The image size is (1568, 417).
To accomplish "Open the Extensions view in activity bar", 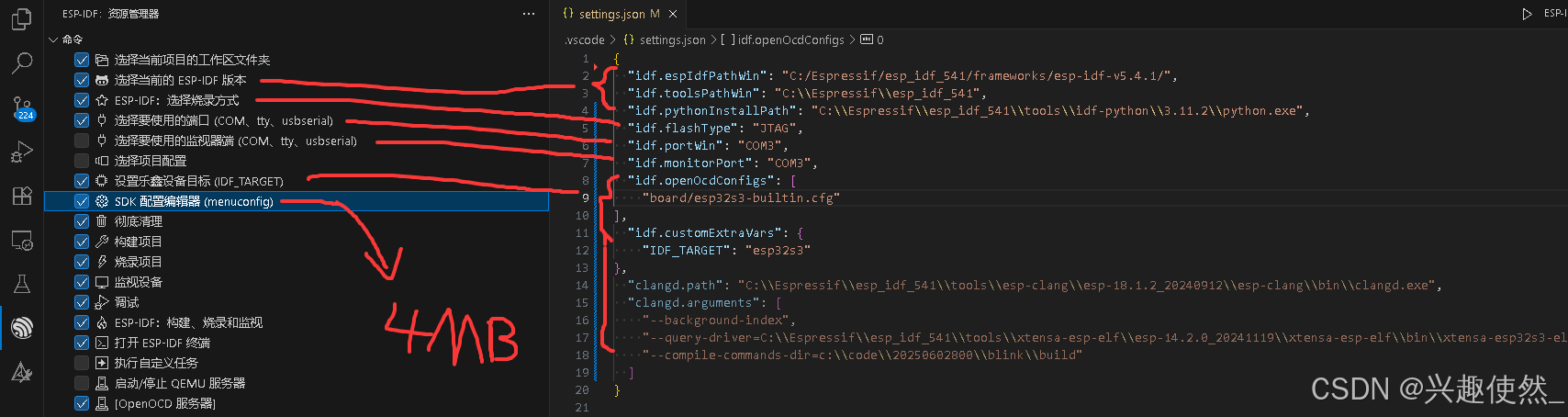I will pyautogui.click(x=21, y=196).
